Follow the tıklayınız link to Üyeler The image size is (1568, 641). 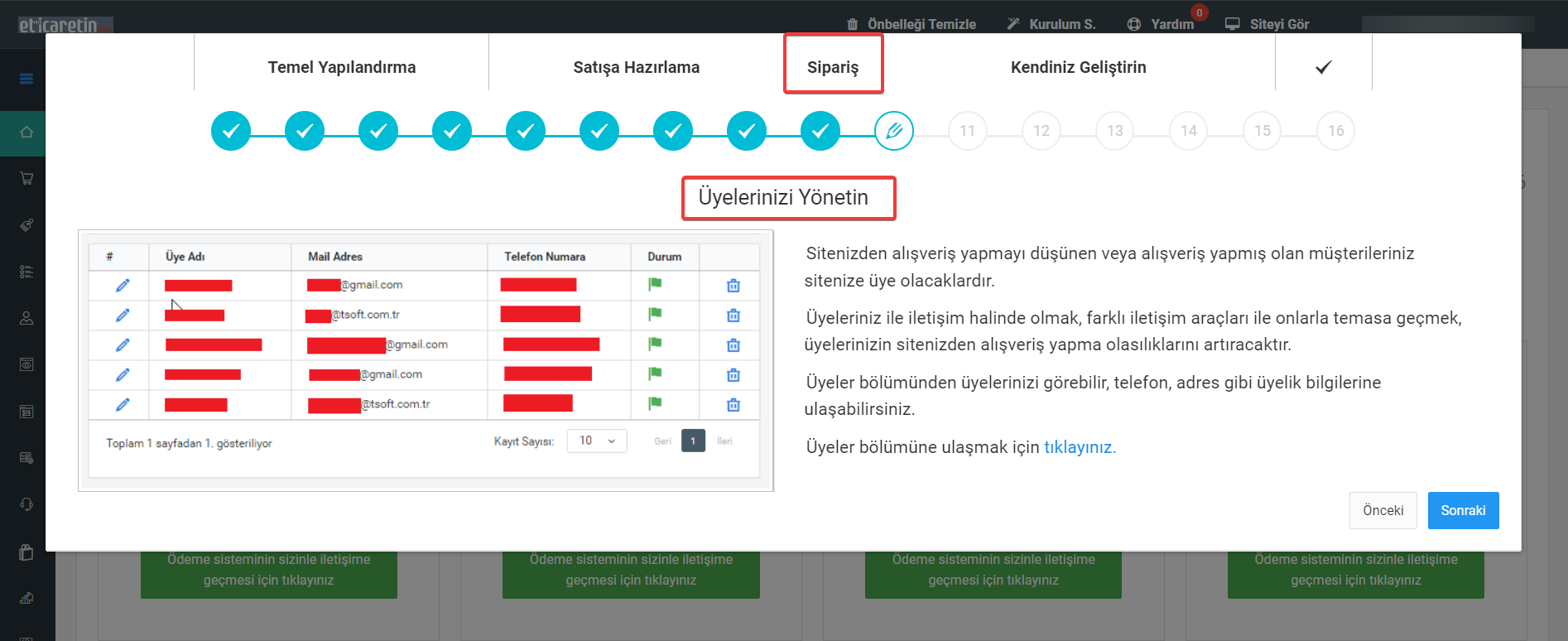[x=1080, y=447]
